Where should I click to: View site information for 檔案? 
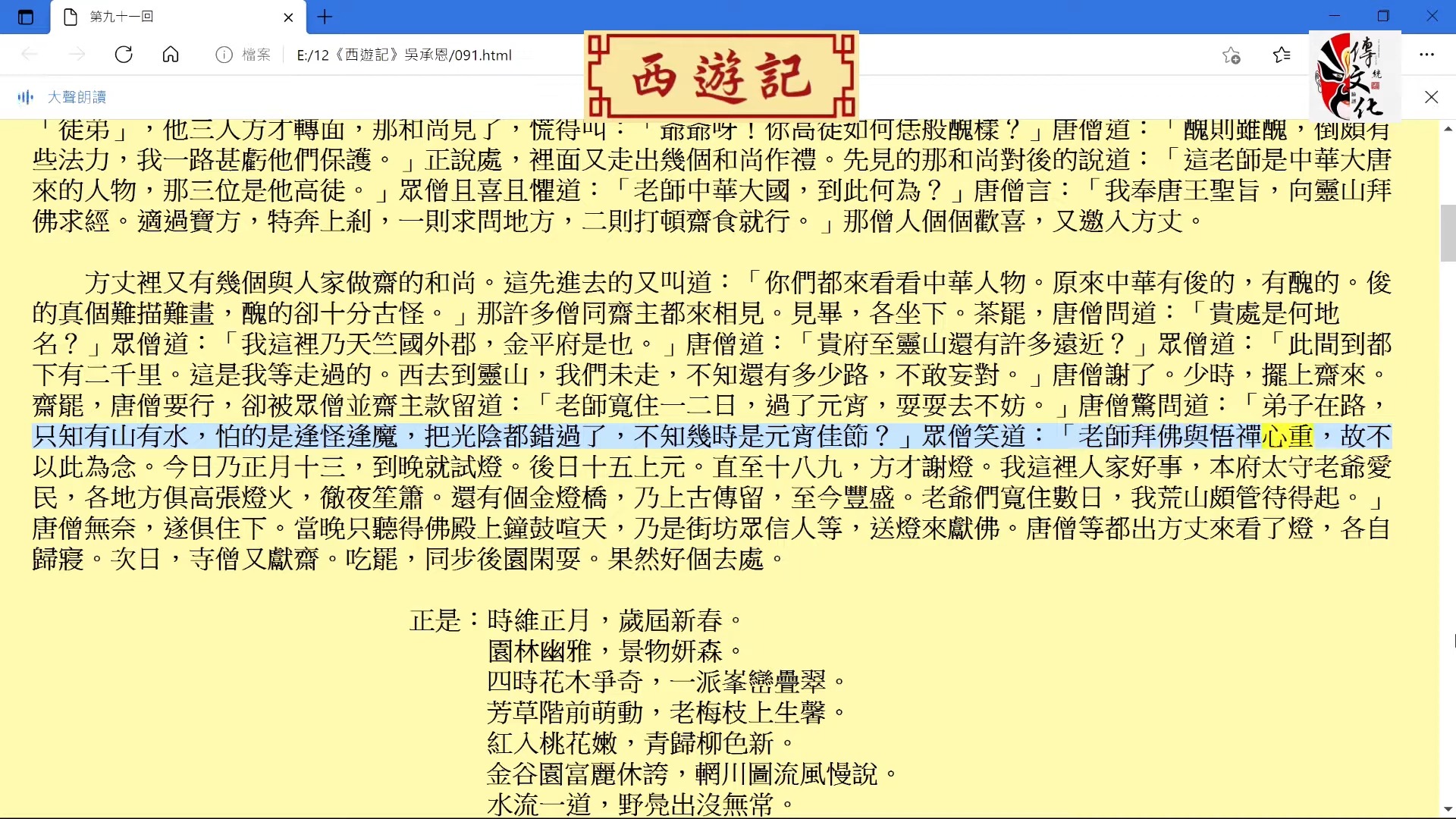(243, 55)
